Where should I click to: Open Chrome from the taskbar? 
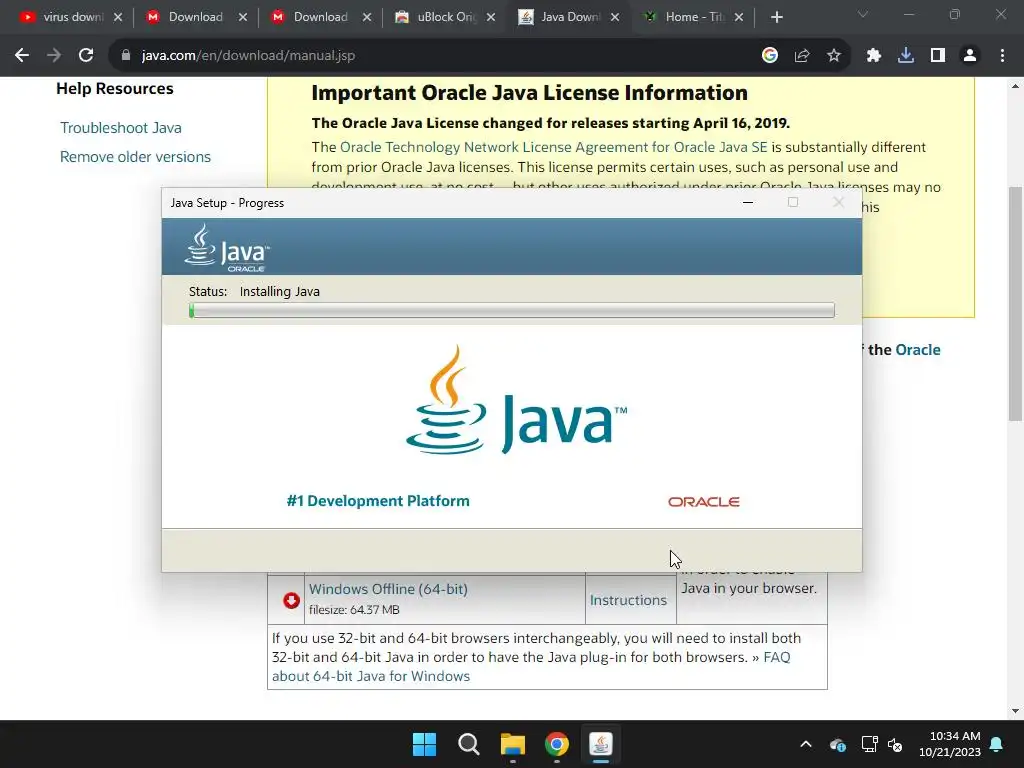556,744
